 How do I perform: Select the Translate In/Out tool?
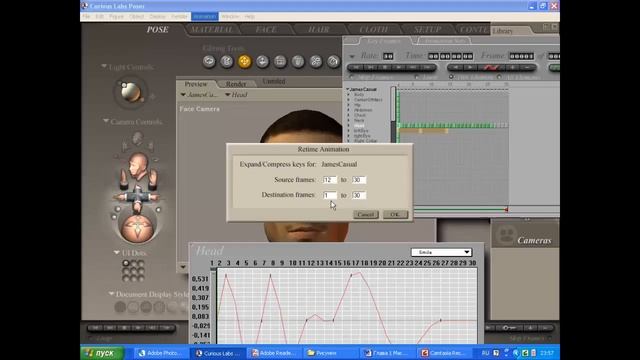[x=262, y=61]
